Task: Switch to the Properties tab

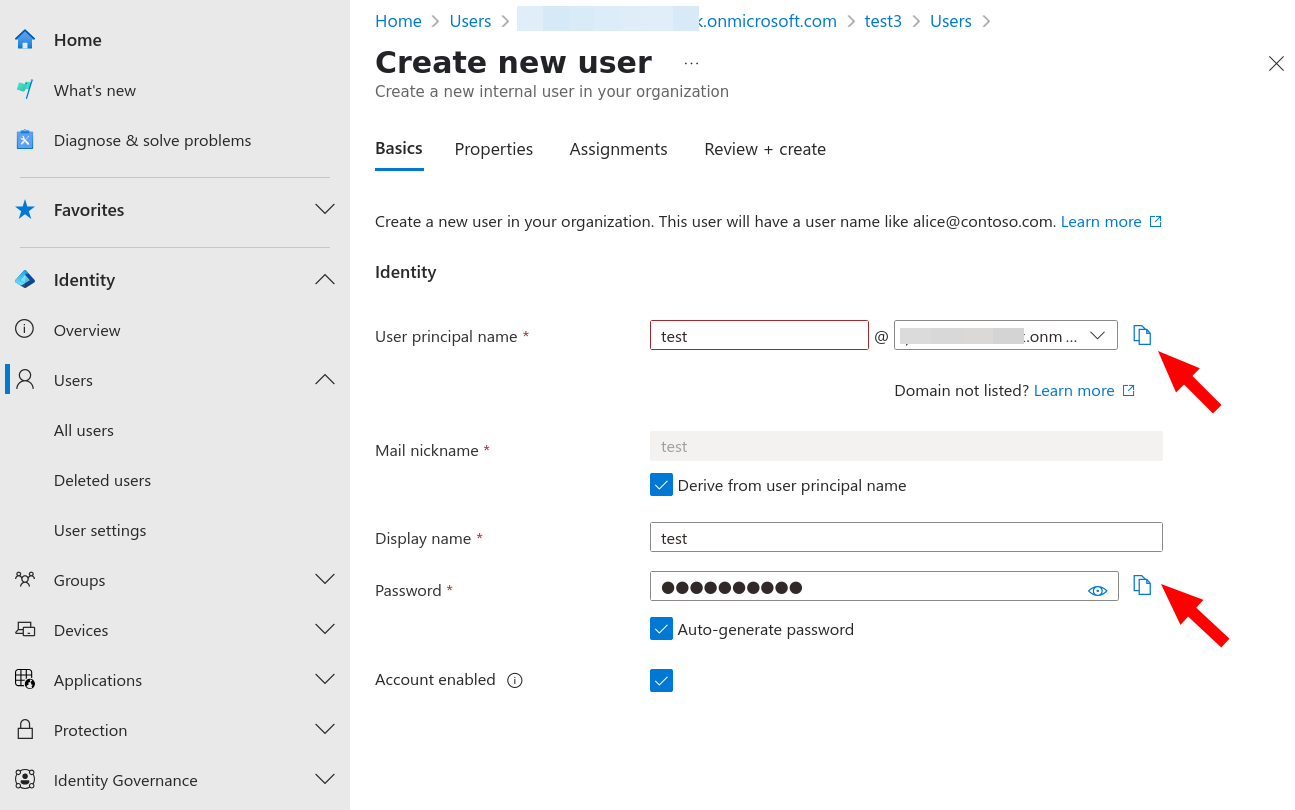Action: pyautogui.click(x=494, y=149)
